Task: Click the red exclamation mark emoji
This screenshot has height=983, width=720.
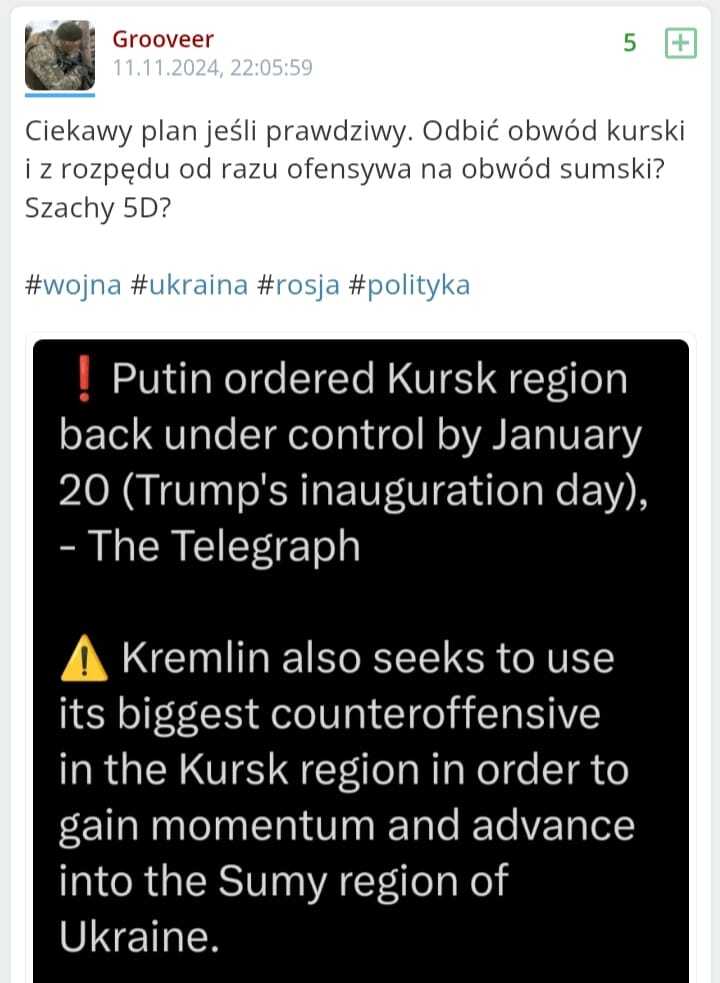Action: (84, 380)
